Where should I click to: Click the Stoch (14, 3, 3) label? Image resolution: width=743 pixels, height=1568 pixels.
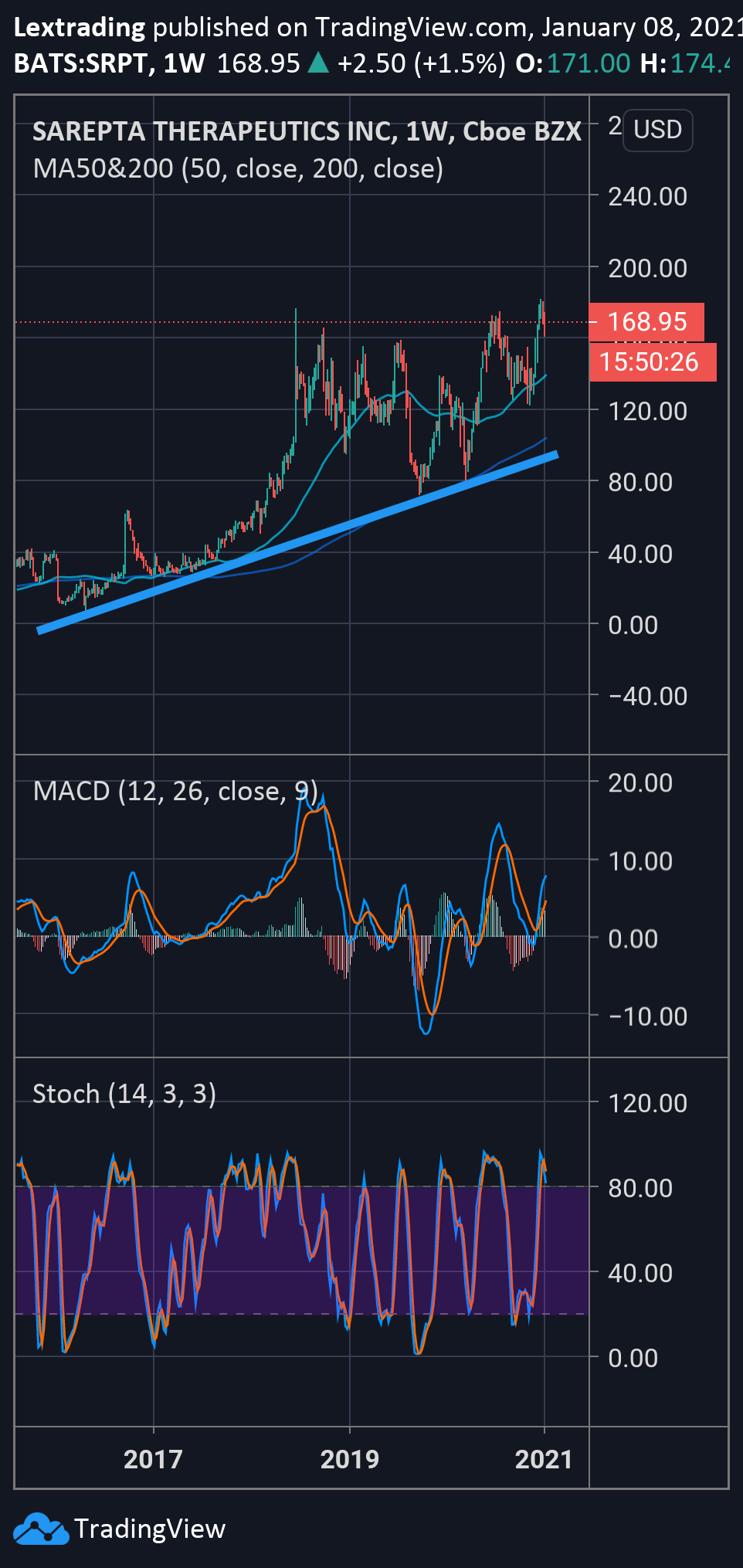point(124,1094)
